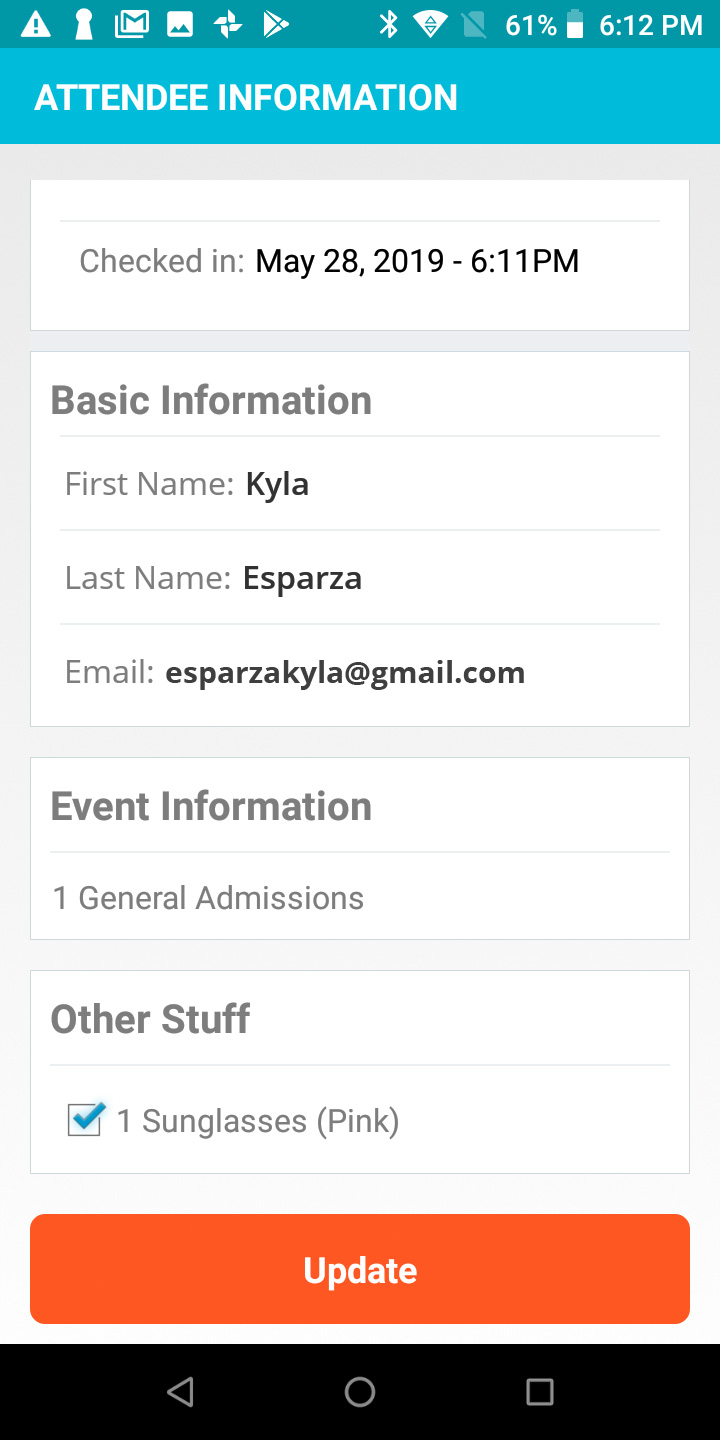Image resolution: width=721 pixels, height=1440 pixels.
Task: Tap the Wi-Fi status icon
Action: coord(431,24)
